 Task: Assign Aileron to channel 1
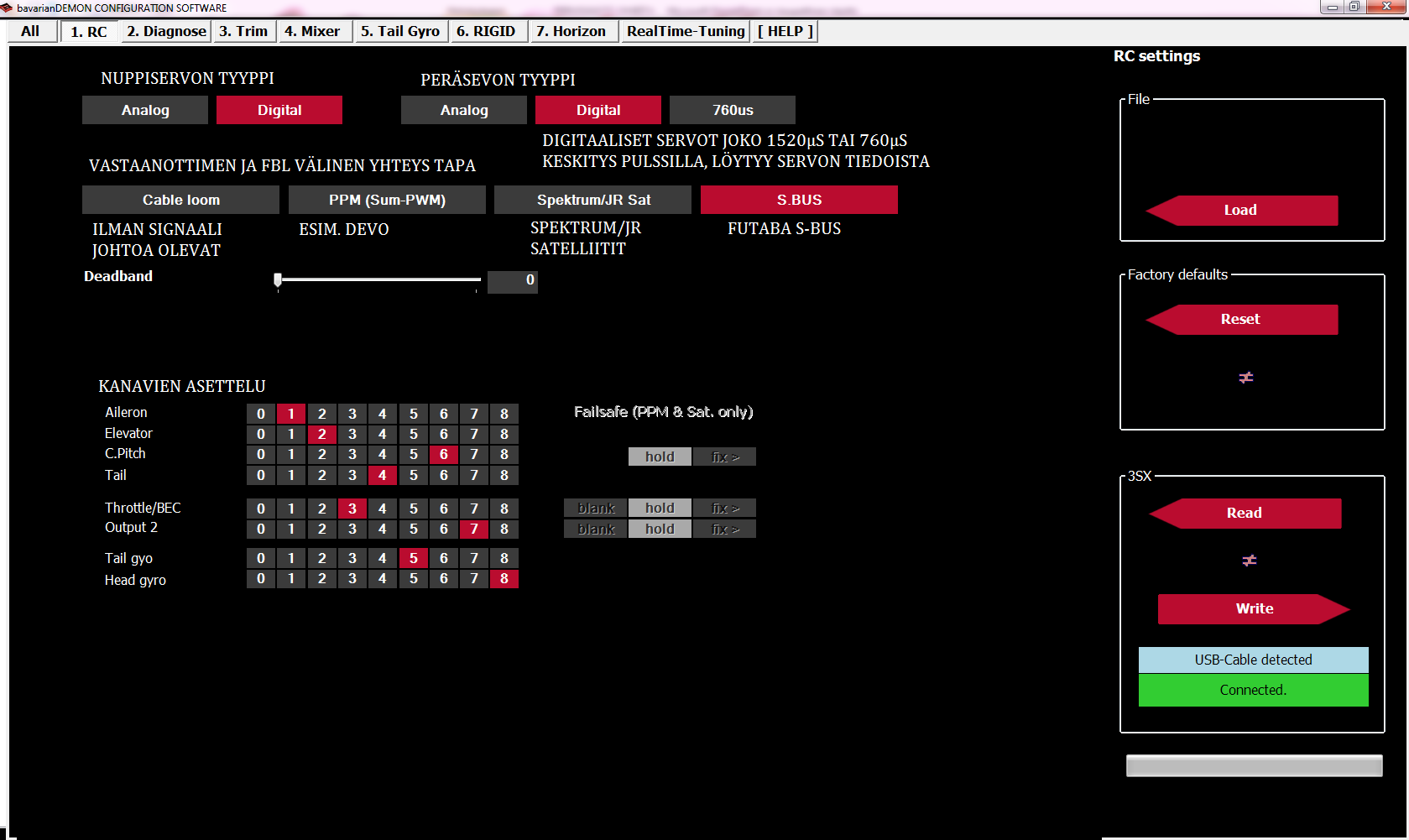(x=291, y=414)
